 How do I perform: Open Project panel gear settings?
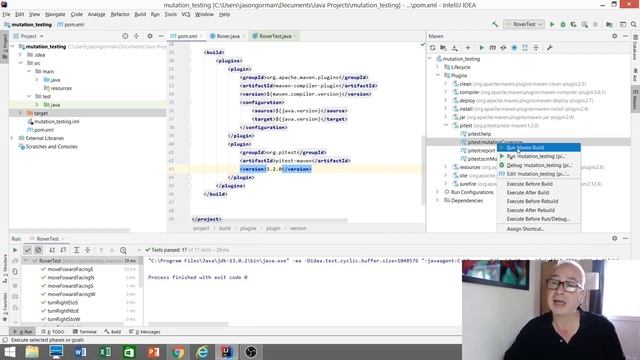tap(150, 36)
